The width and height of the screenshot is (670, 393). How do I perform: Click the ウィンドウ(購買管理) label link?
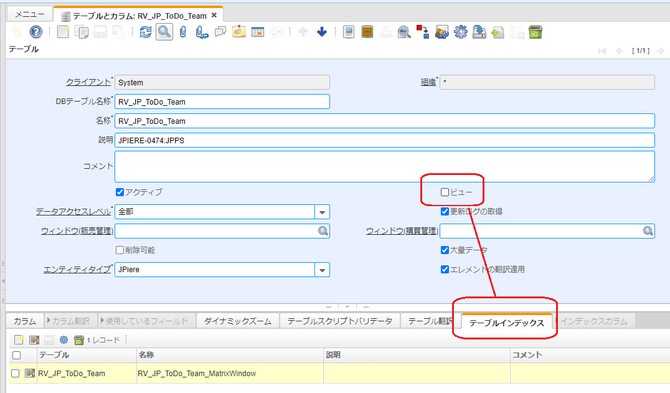click(x=402, y=231)
